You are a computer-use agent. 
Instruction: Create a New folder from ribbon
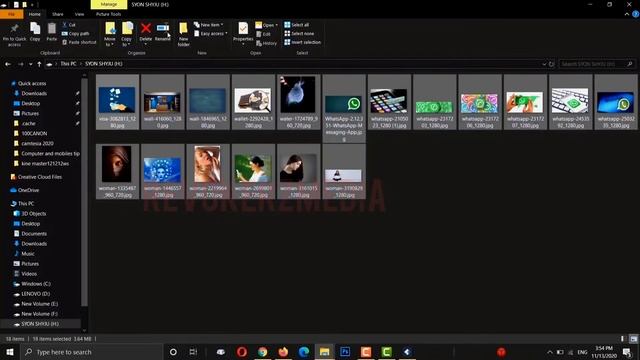tap(184, 34)
